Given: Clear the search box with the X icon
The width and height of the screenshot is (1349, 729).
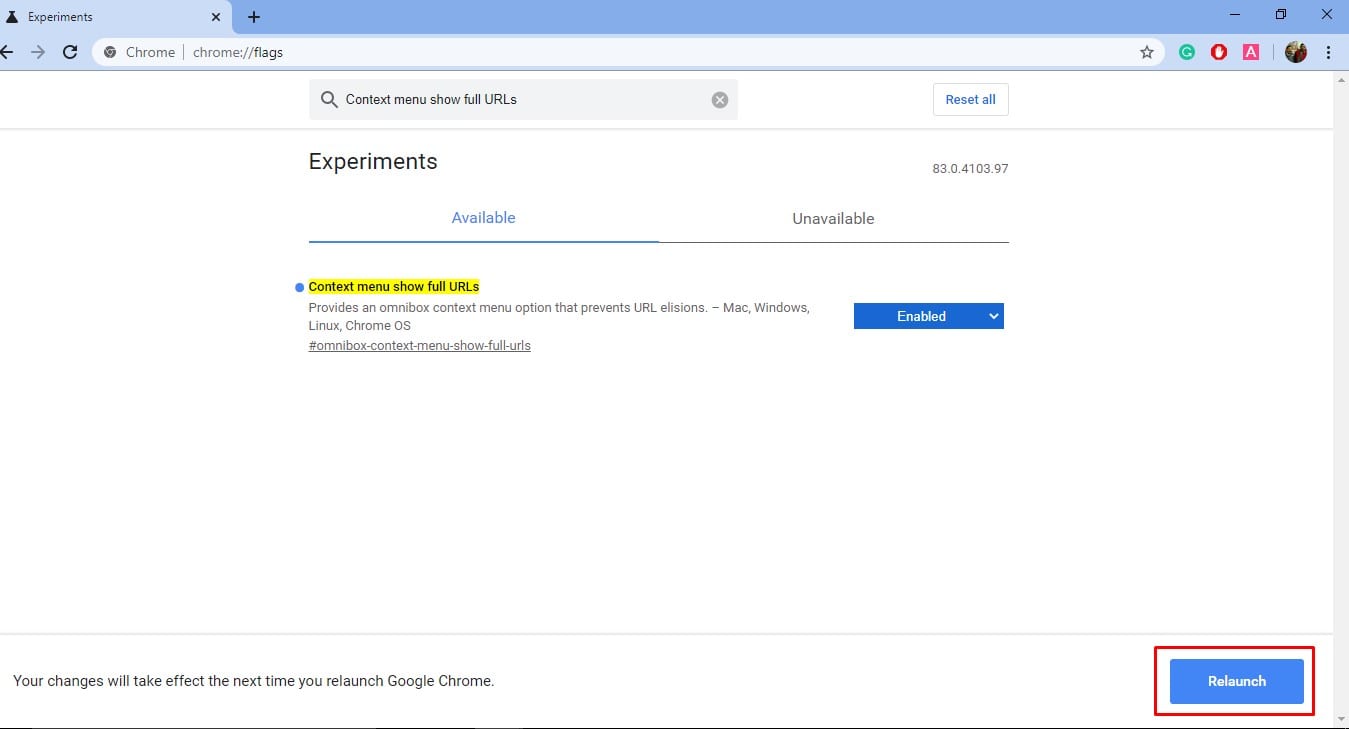Looking at the screenshot, I should point(719,99).
